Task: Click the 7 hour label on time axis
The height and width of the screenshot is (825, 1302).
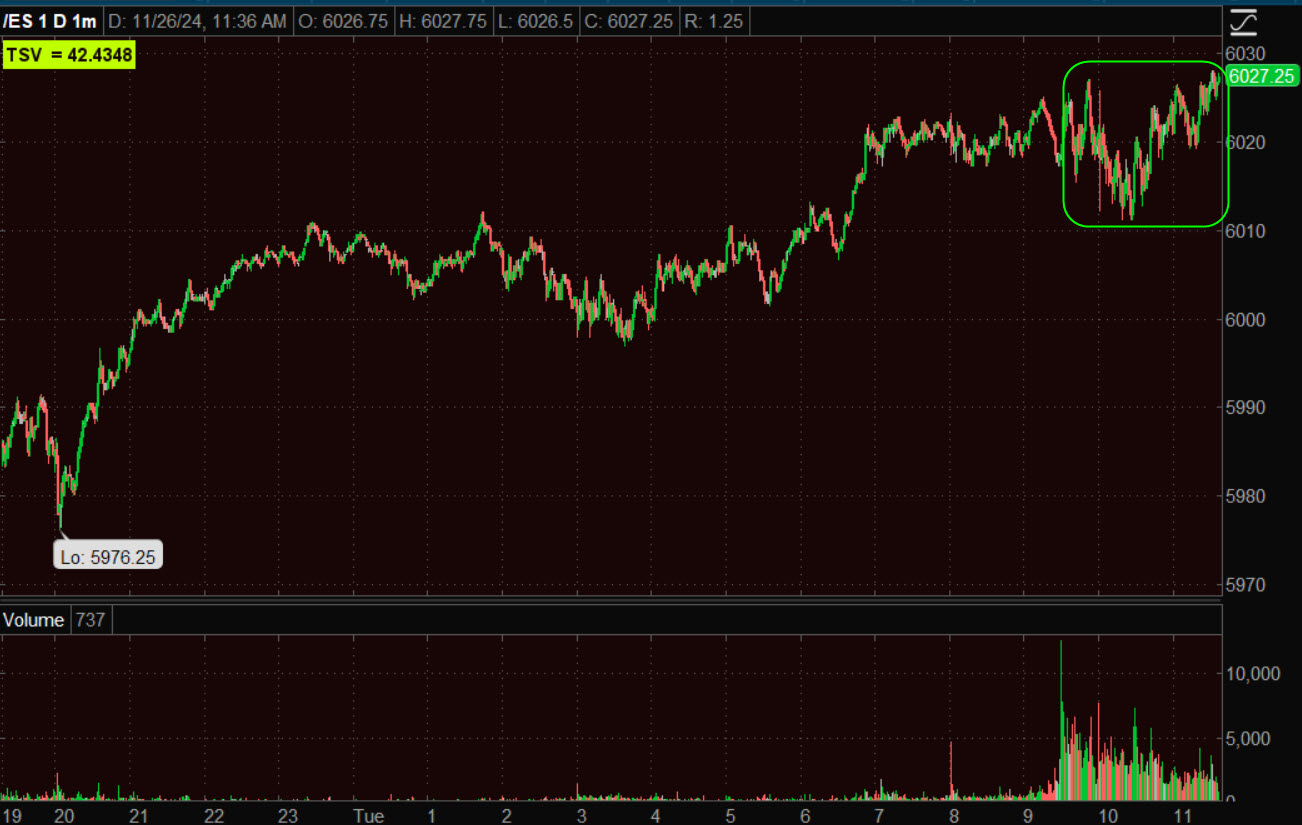Action: (x=879, y=816)
